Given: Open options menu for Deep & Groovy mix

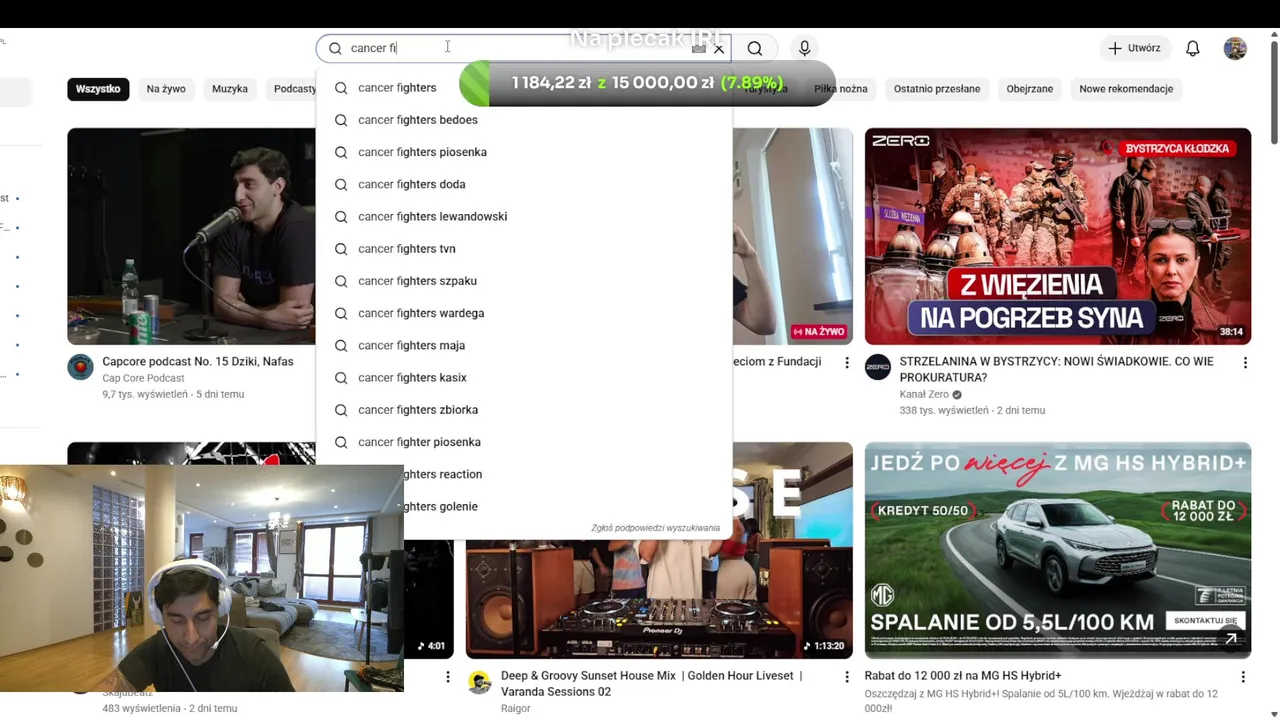Looking at the screenshot, I should 847,677.
